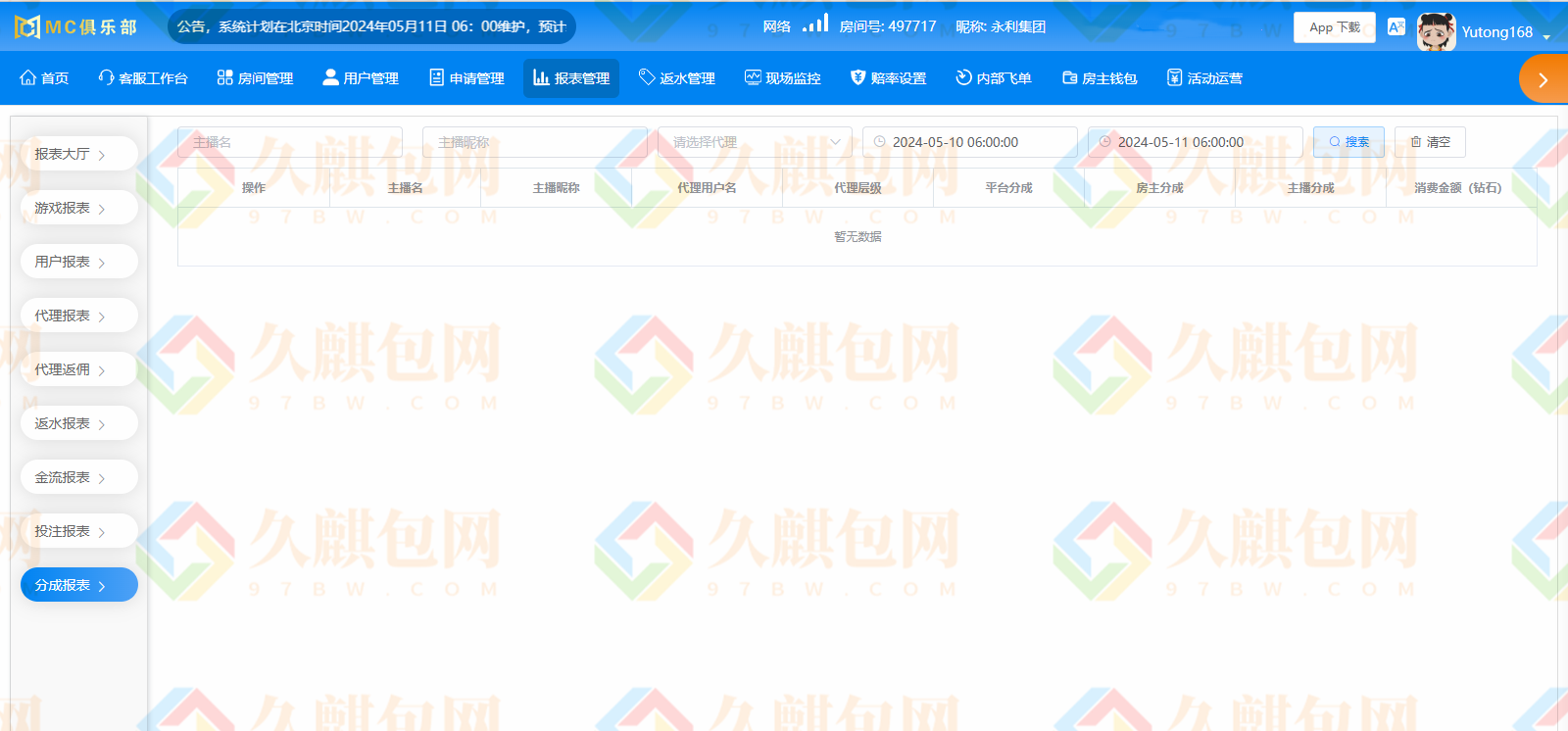This screenshot has height=731, width=1568.
Task: Open the 首页 menu item
Action: pos(44,78)
